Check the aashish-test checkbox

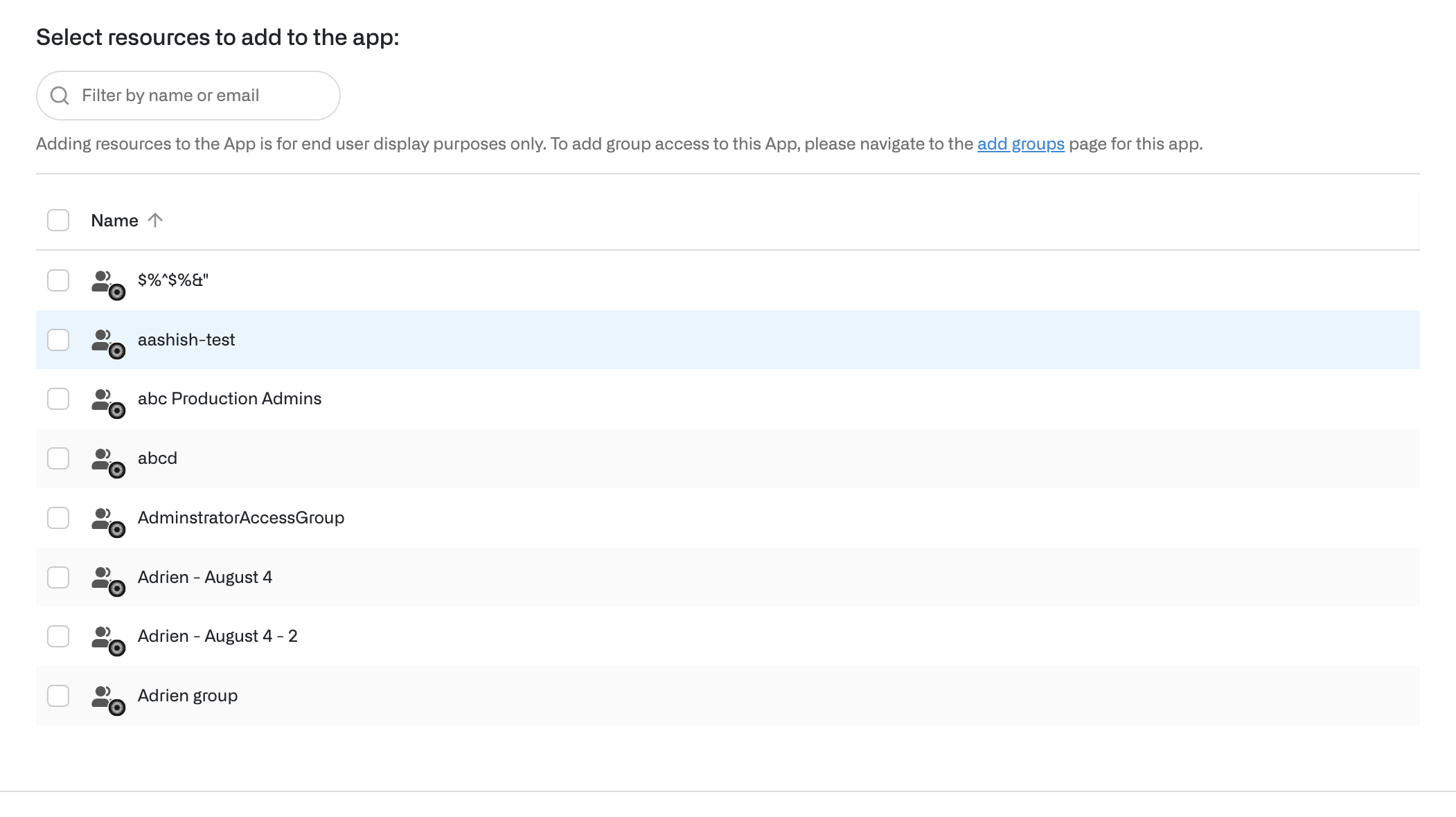pyautogui.click(x=58, y=340)
